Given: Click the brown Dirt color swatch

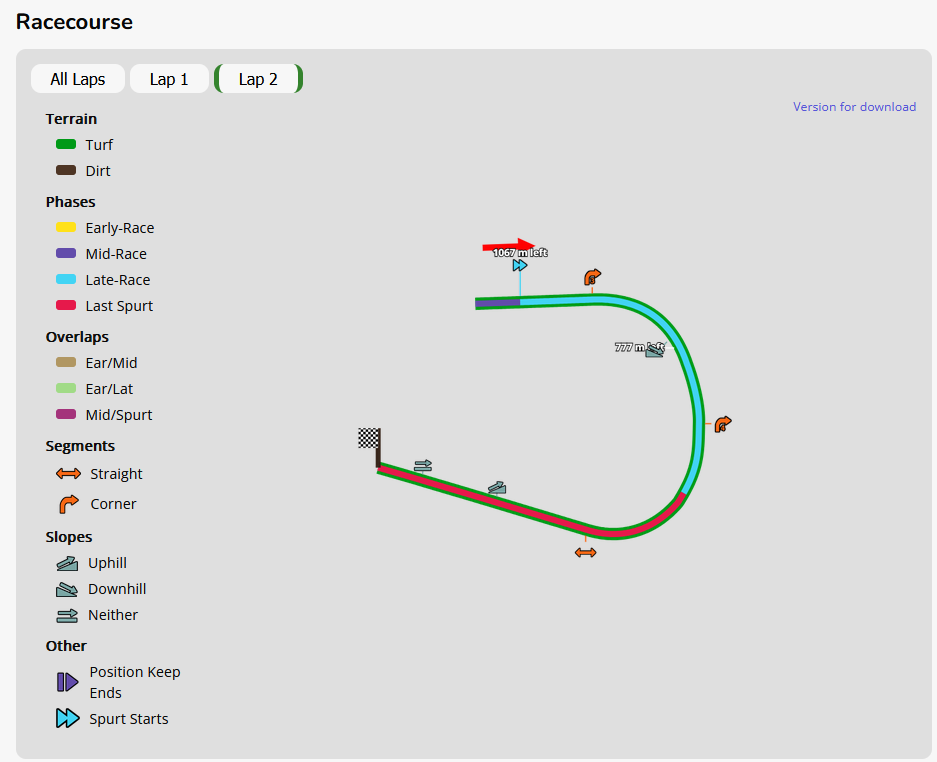Looking at the screenshot, I should point(66,170).
